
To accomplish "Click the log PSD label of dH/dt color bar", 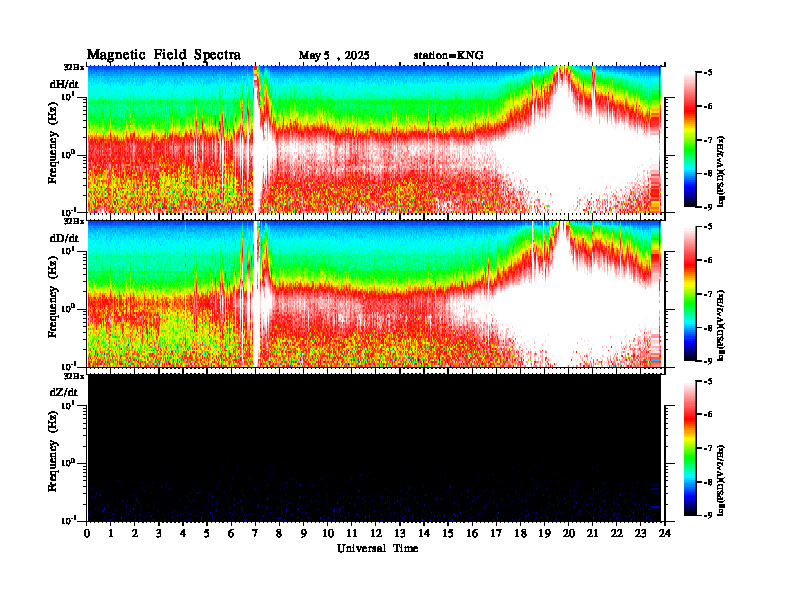I will tap(721, 172).
